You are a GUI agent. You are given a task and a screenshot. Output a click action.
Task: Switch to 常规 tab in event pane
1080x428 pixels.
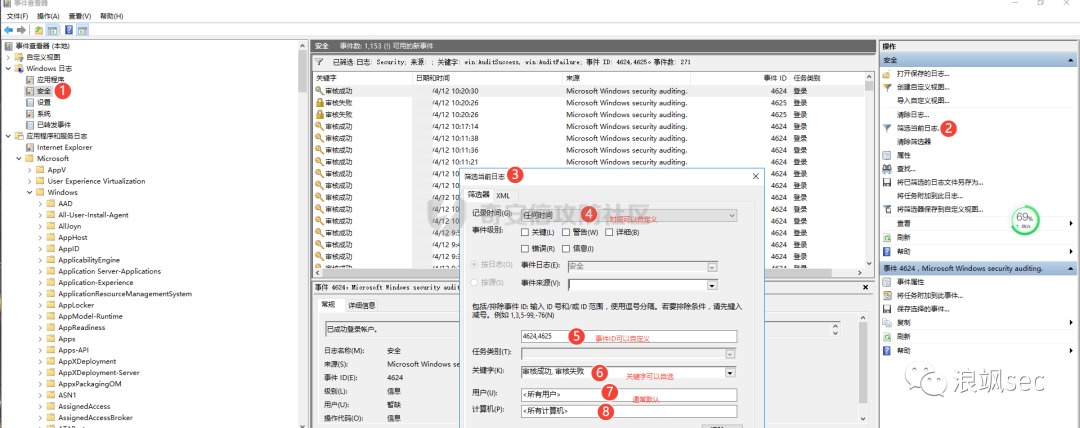pos(328,305)
